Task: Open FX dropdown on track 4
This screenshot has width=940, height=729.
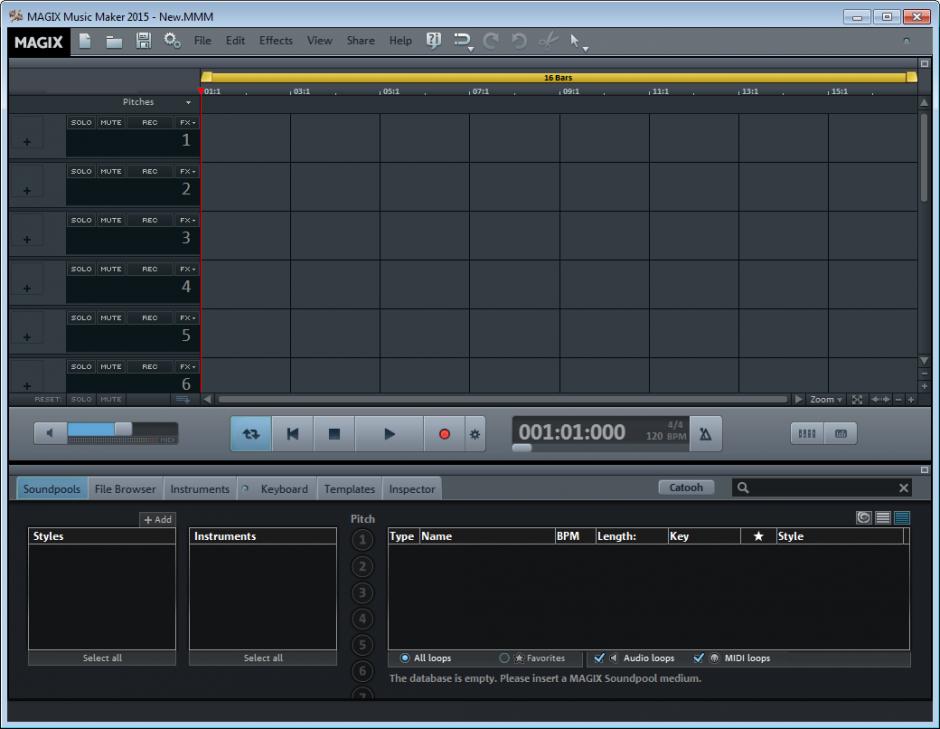Action: coord(188,269)
